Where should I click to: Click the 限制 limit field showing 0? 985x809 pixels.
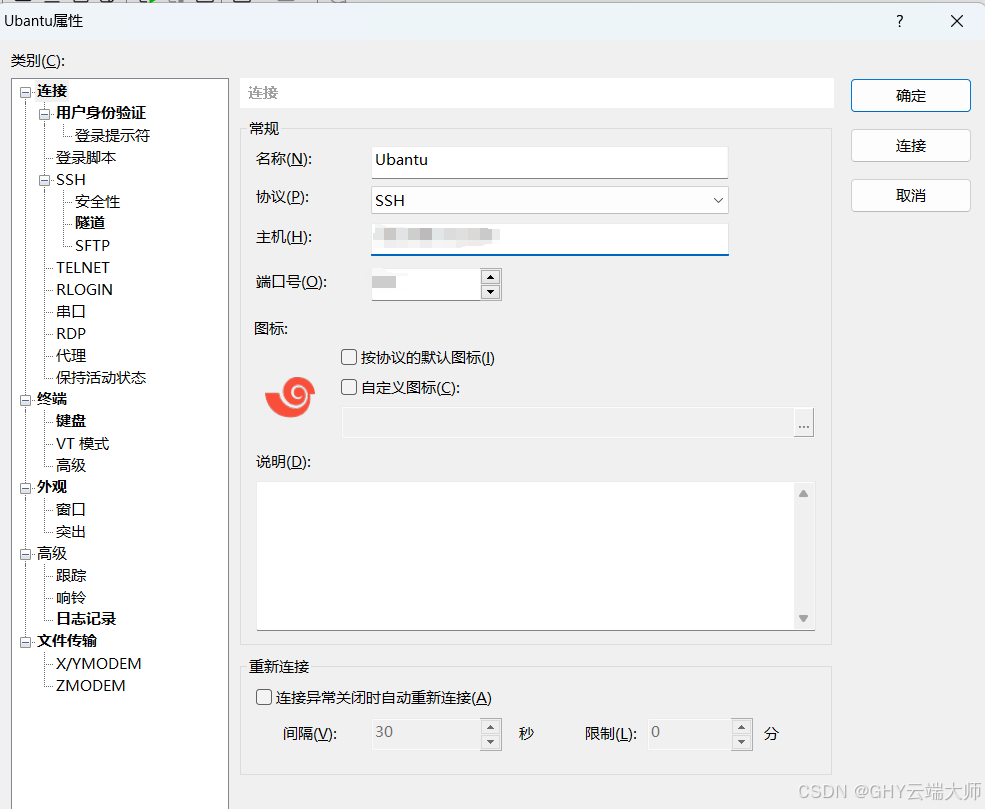click(x=690, y=734)
